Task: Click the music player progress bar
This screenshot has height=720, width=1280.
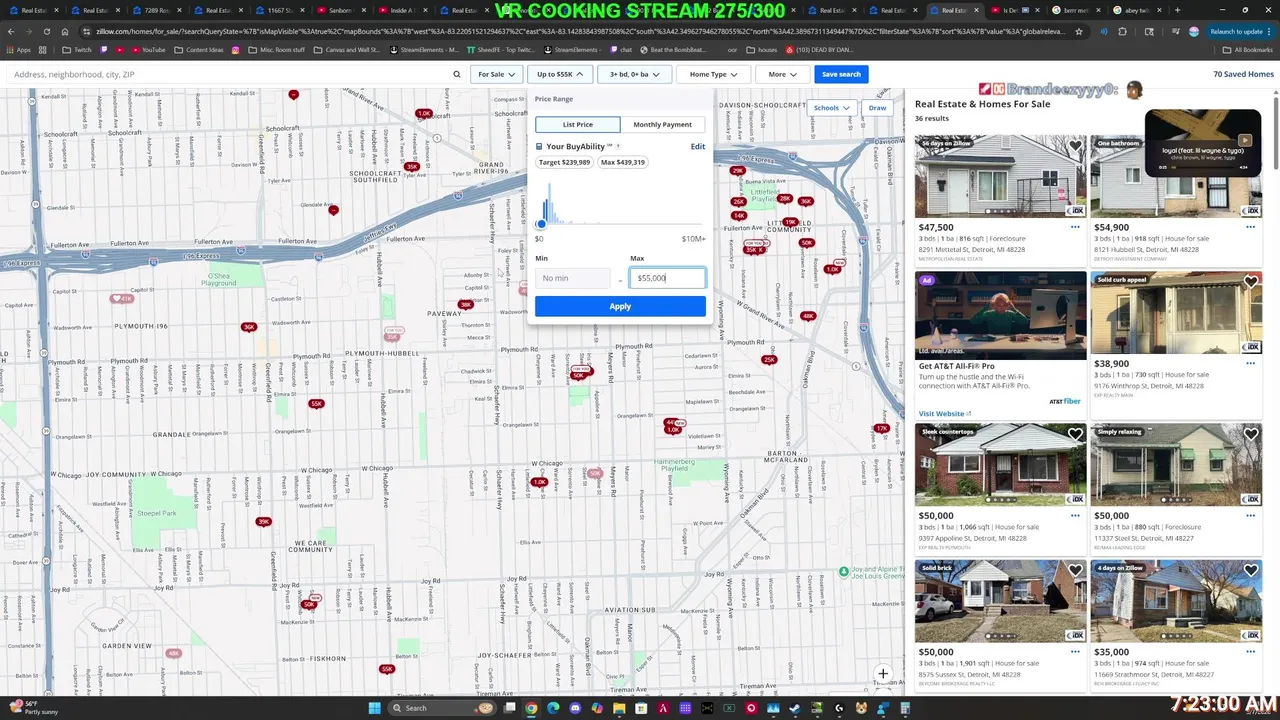Action: point(1203,167)
